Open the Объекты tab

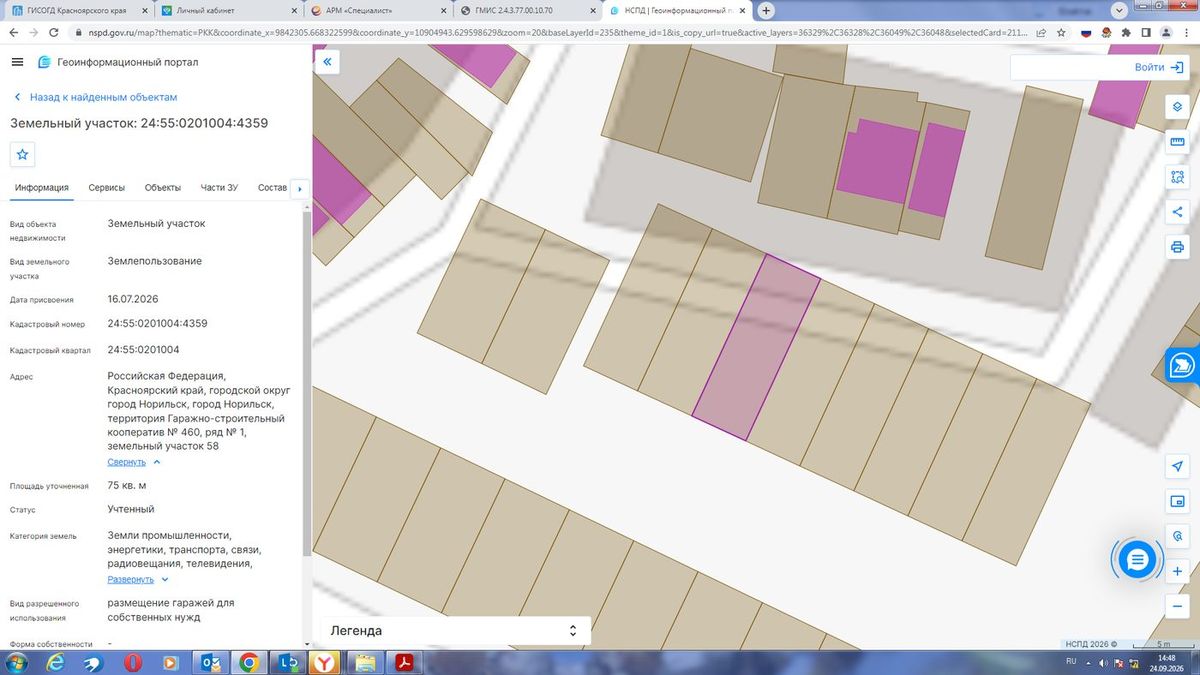[x=163, y=188]
